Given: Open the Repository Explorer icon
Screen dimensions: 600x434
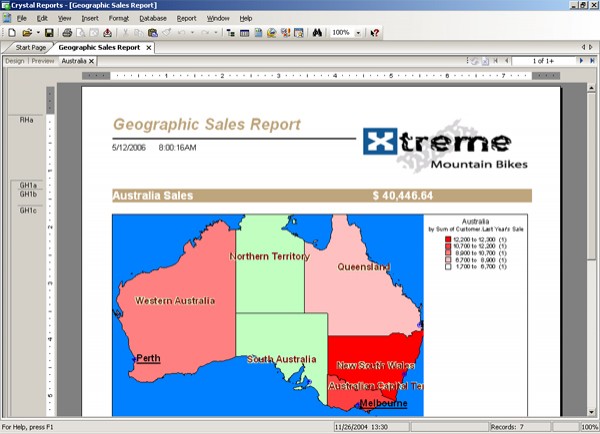Looking at the screenshot, I should click(x=272, y=33).
